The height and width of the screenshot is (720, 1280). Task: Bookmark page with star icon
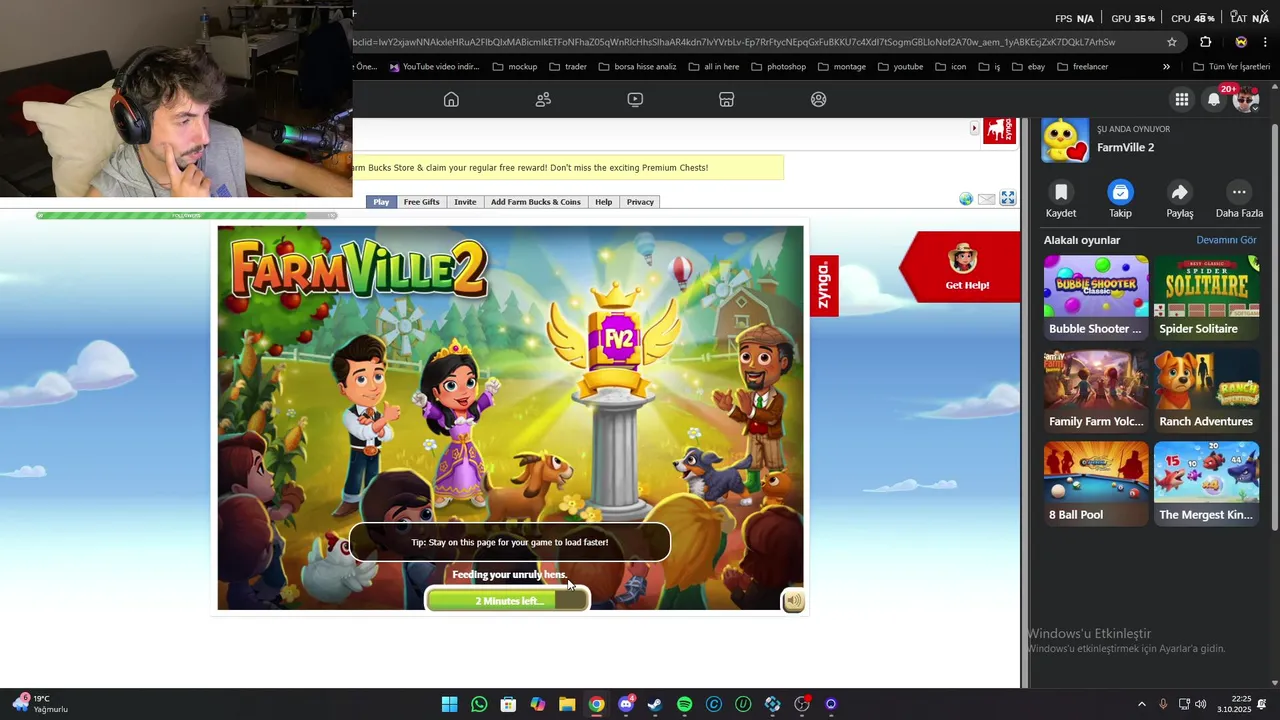click(1172, 42)
